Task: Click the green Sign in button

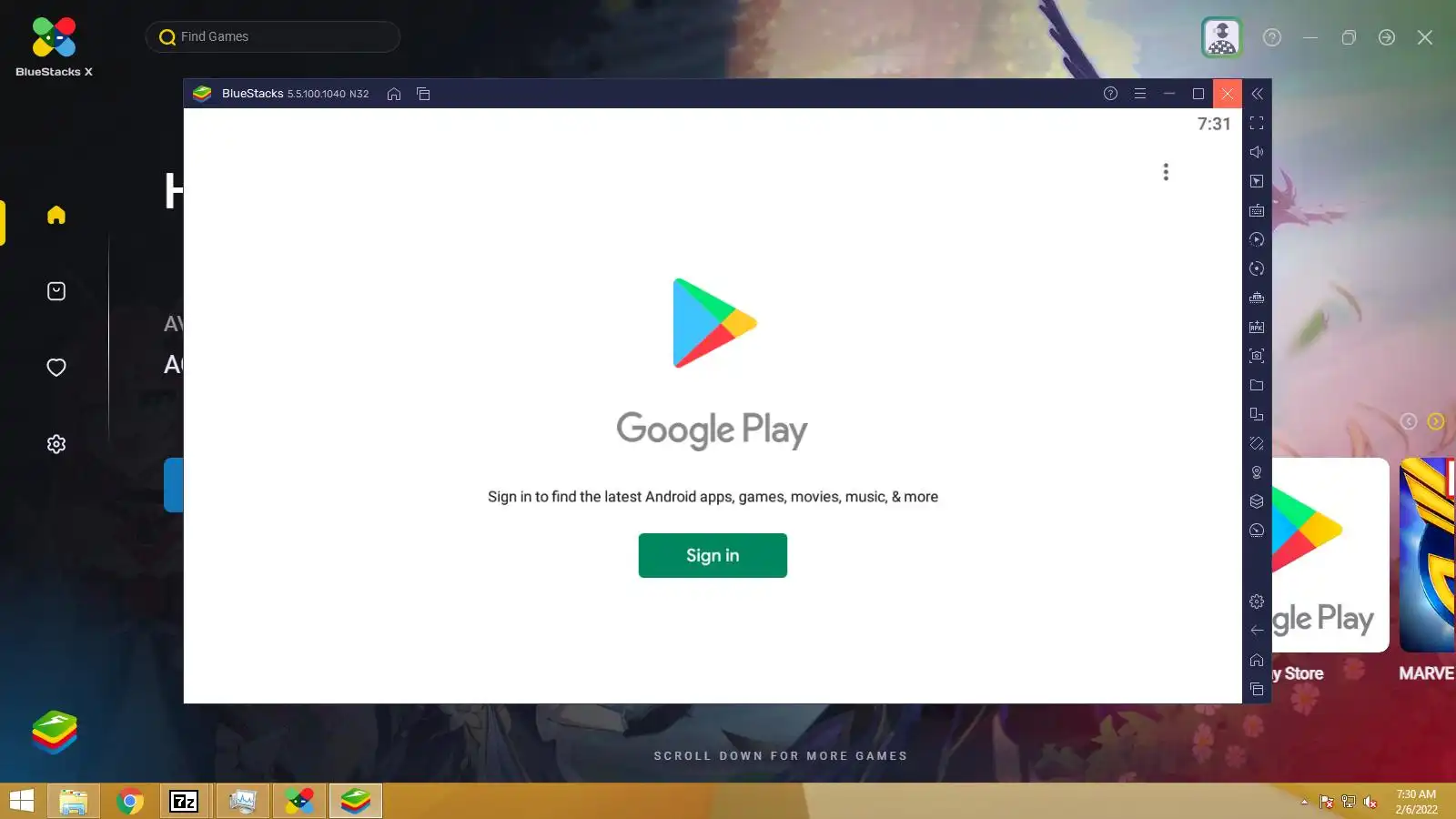Action: point(713,555)
